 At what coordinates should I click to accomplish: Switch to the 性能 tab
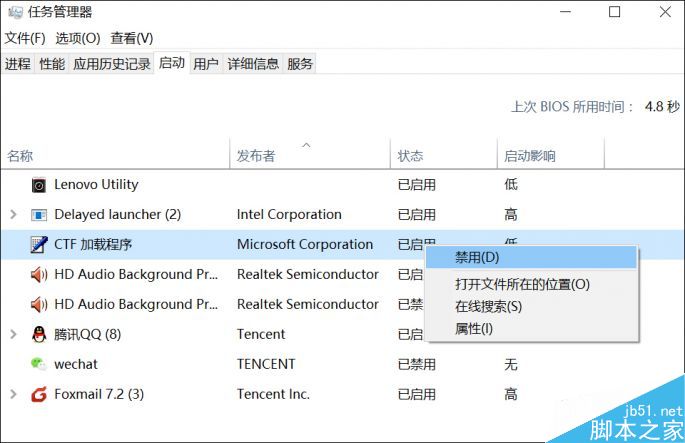(x=52, y=64)
